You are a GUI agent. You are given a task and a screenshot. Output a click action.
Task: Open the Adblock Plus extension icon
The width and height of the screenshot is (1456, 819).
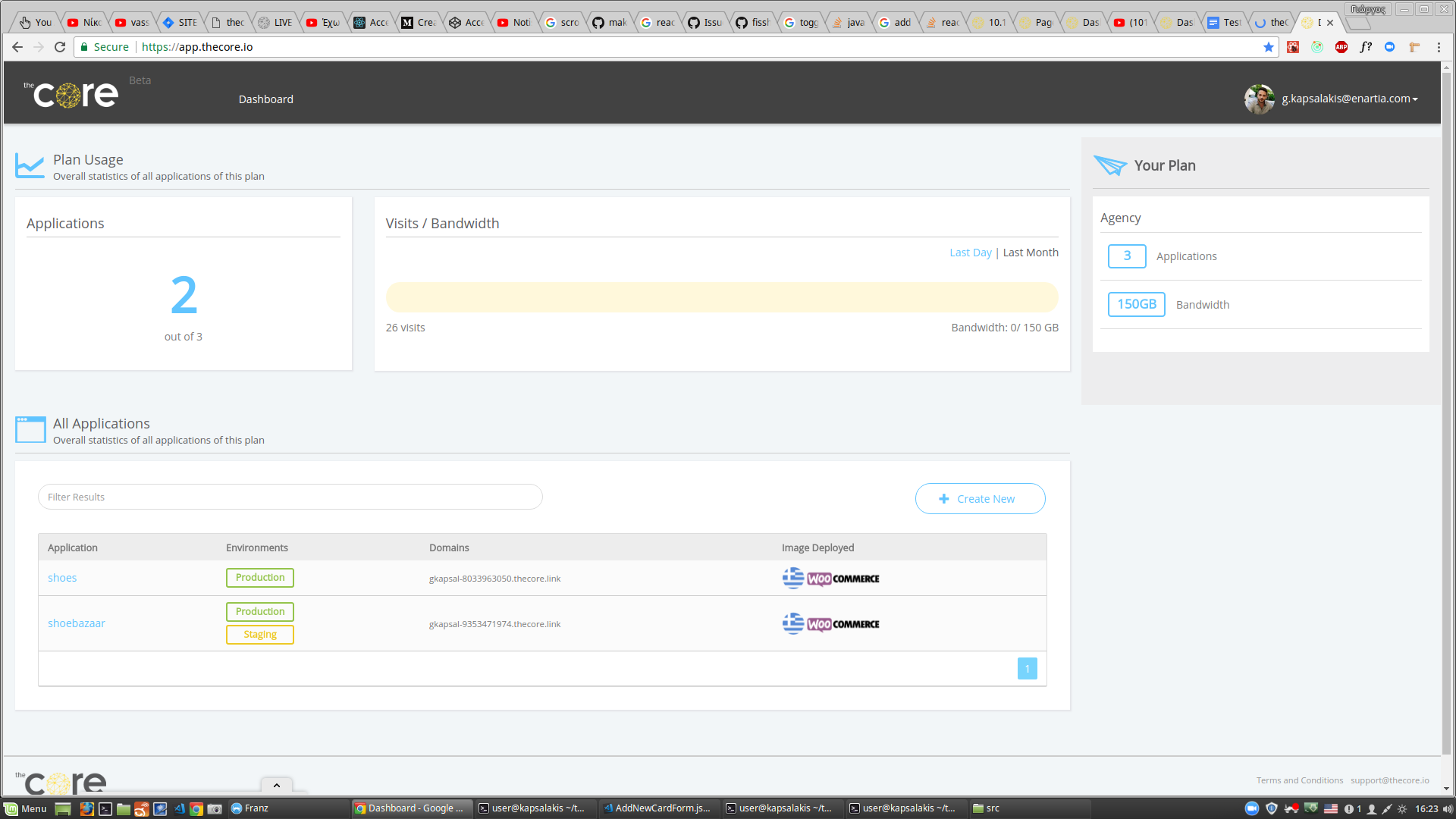pyautogui.click(x=1341, y=47)
